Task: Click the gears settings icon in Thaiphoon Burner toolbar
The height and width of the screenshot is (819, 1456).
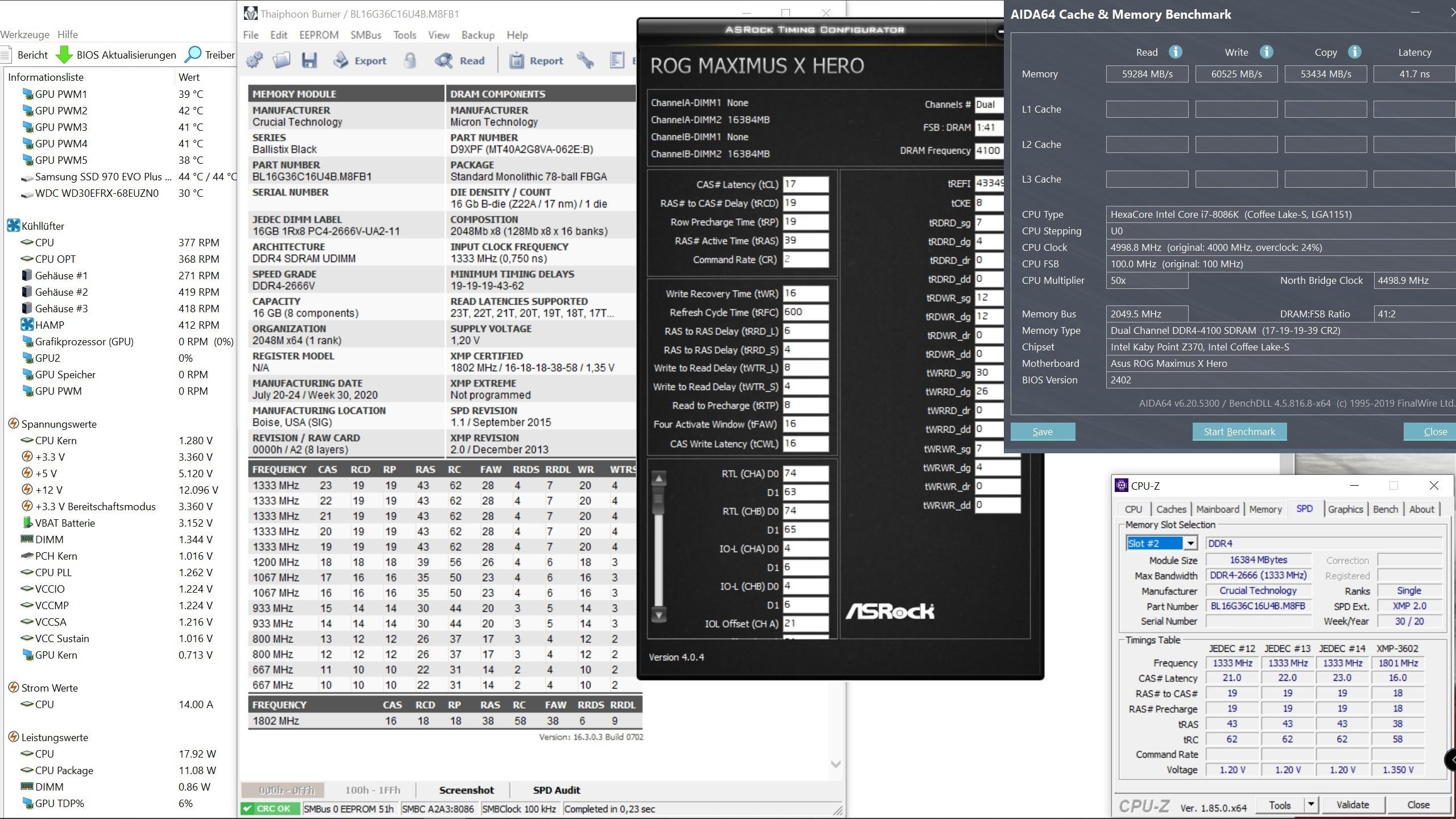Action: click(254, 60)
